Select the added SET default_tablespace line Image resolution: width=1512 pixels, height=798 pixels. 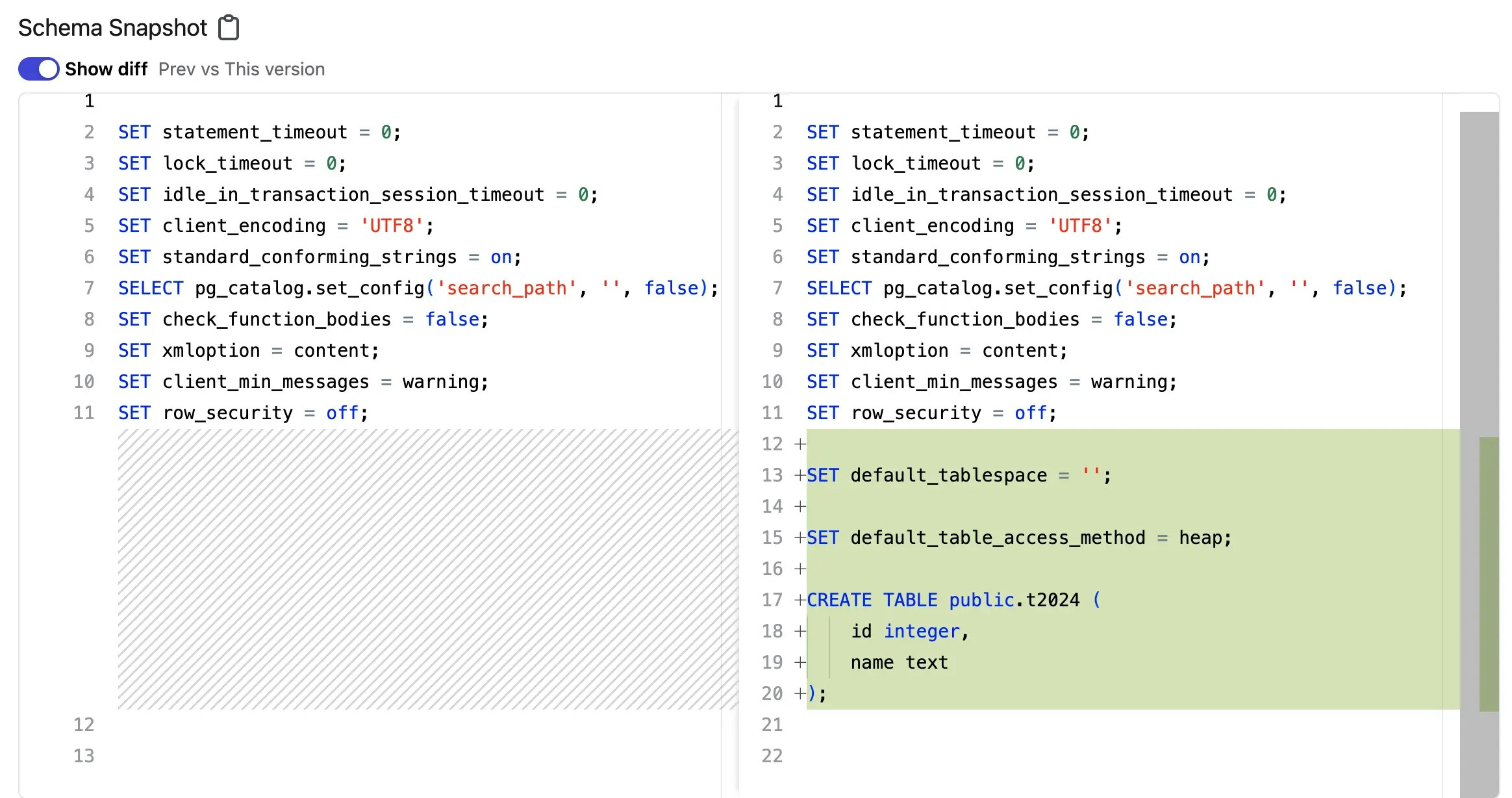tap(958, 474)
